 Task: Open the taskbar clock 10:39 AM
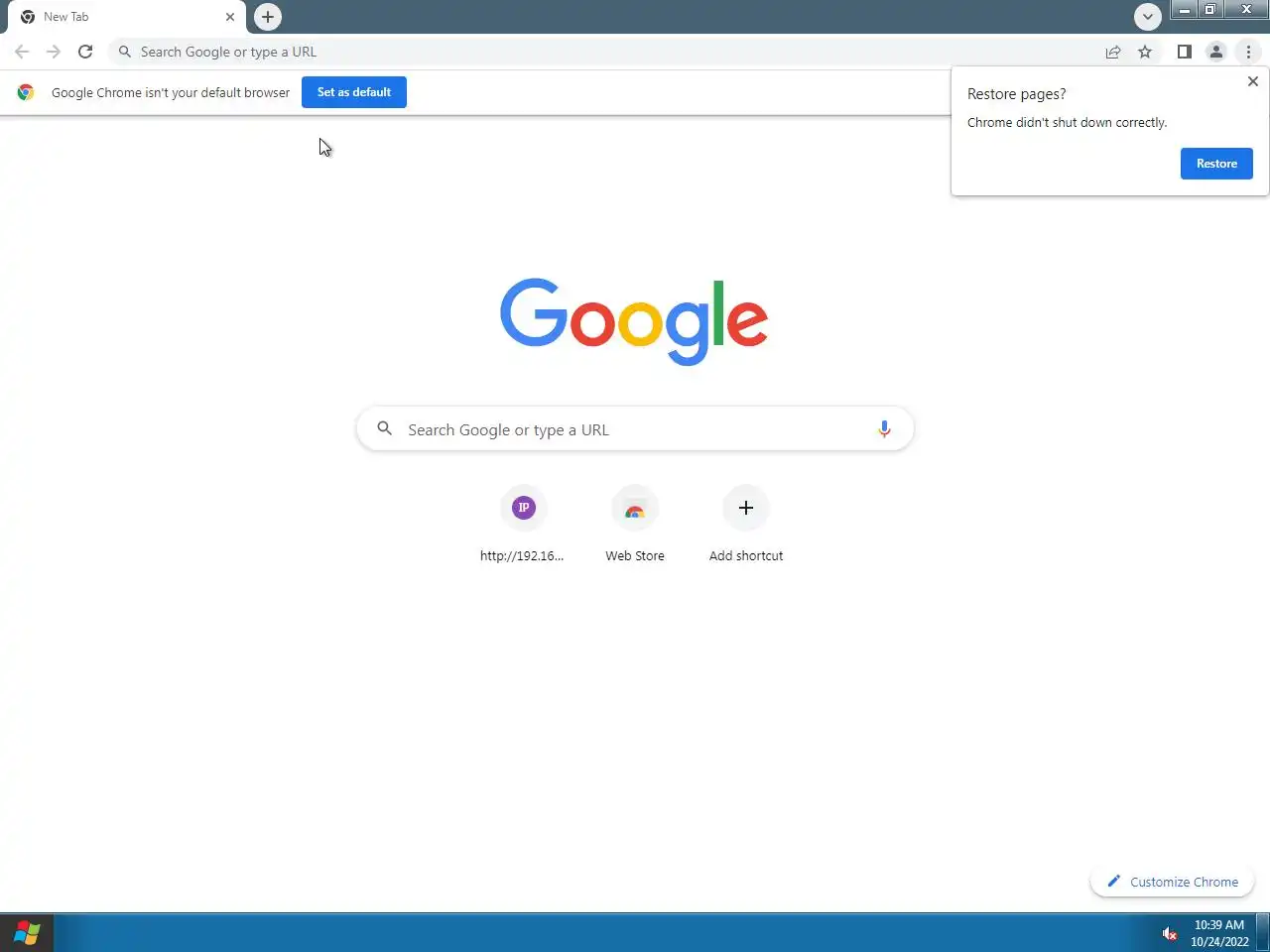[1219, 933]
